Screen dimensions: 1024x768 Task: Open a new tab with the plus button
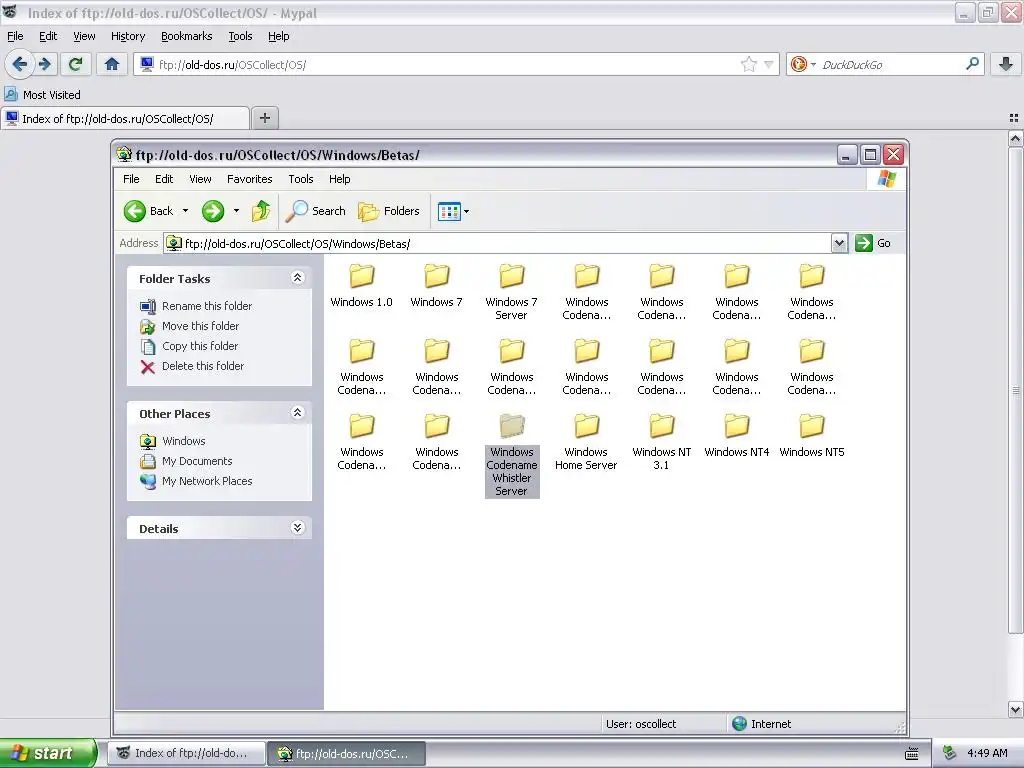[x=264, y=118]
